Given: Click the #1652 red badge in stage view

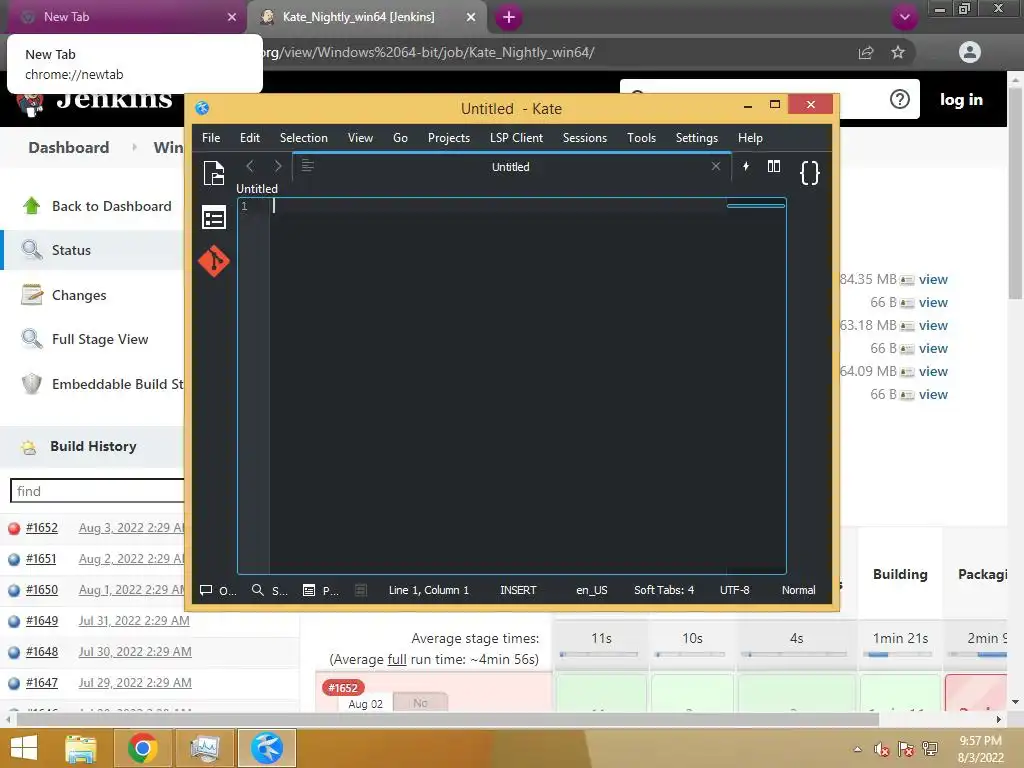Looking at the screenshot, I should (343, 688).
